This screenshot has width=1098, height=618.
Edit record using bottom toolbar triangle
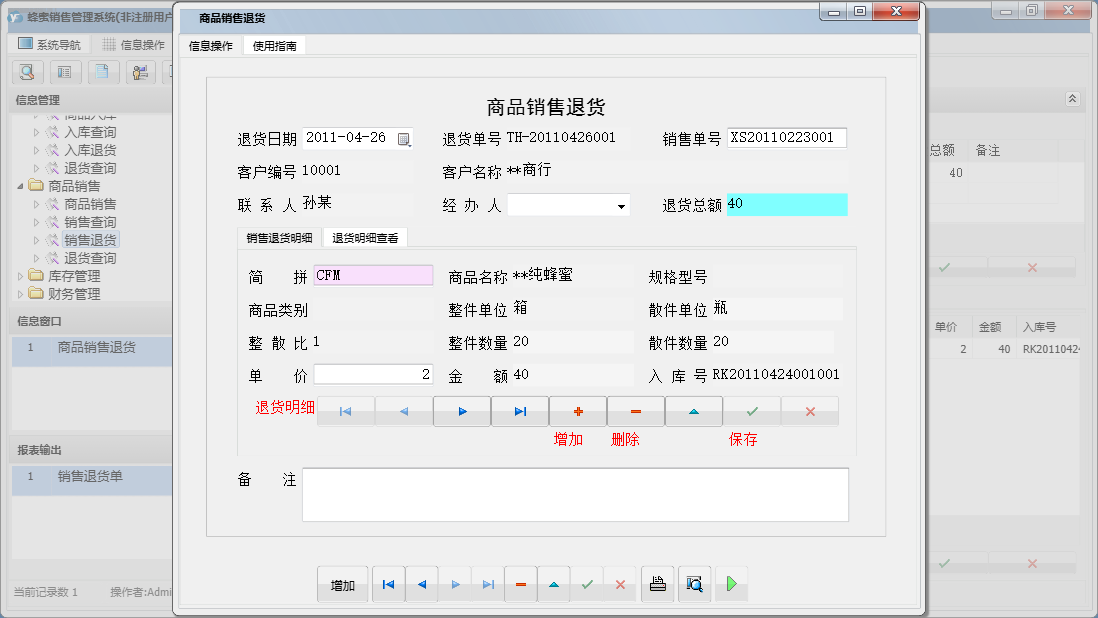[554, 584]
